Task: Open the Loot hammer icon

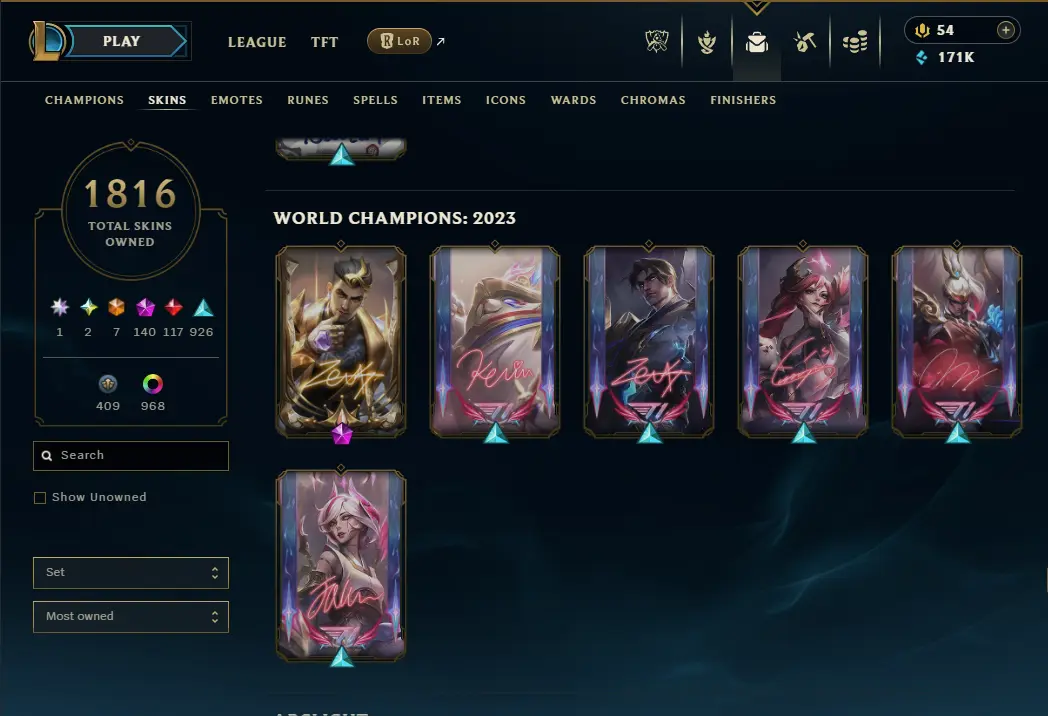Action: [x=805, y=42]
